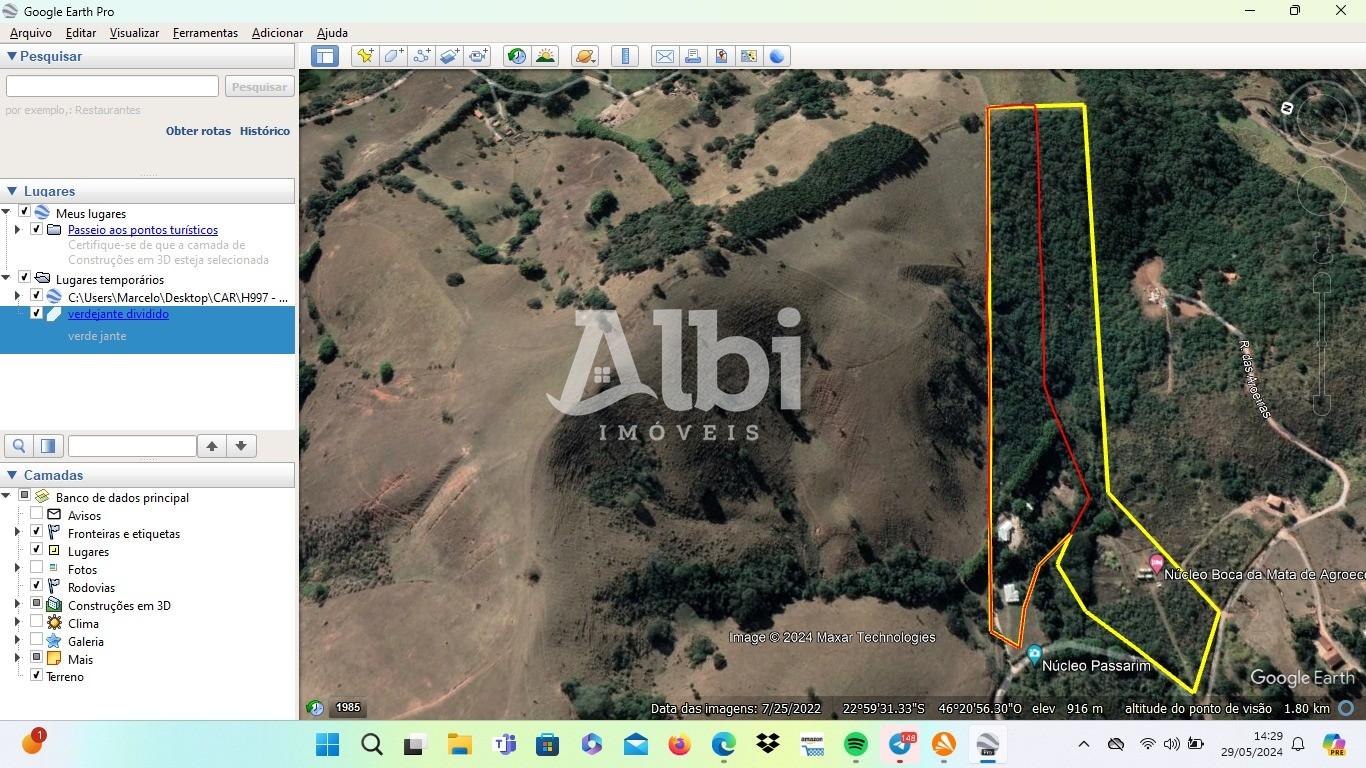Select the Add Polygon tool
The height and width of the screenshot is (768, 1366).
(393, 56)
